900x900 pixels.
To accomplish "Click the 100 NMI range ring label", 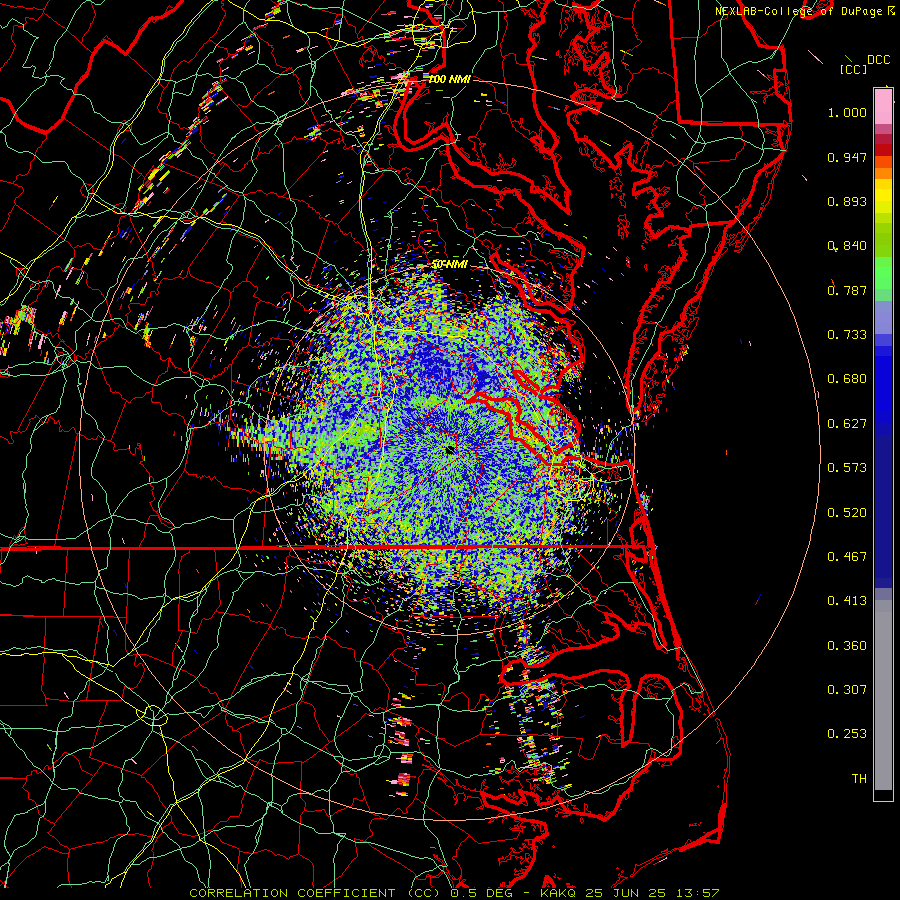I will pyautogui.click(x=449, y=79).
